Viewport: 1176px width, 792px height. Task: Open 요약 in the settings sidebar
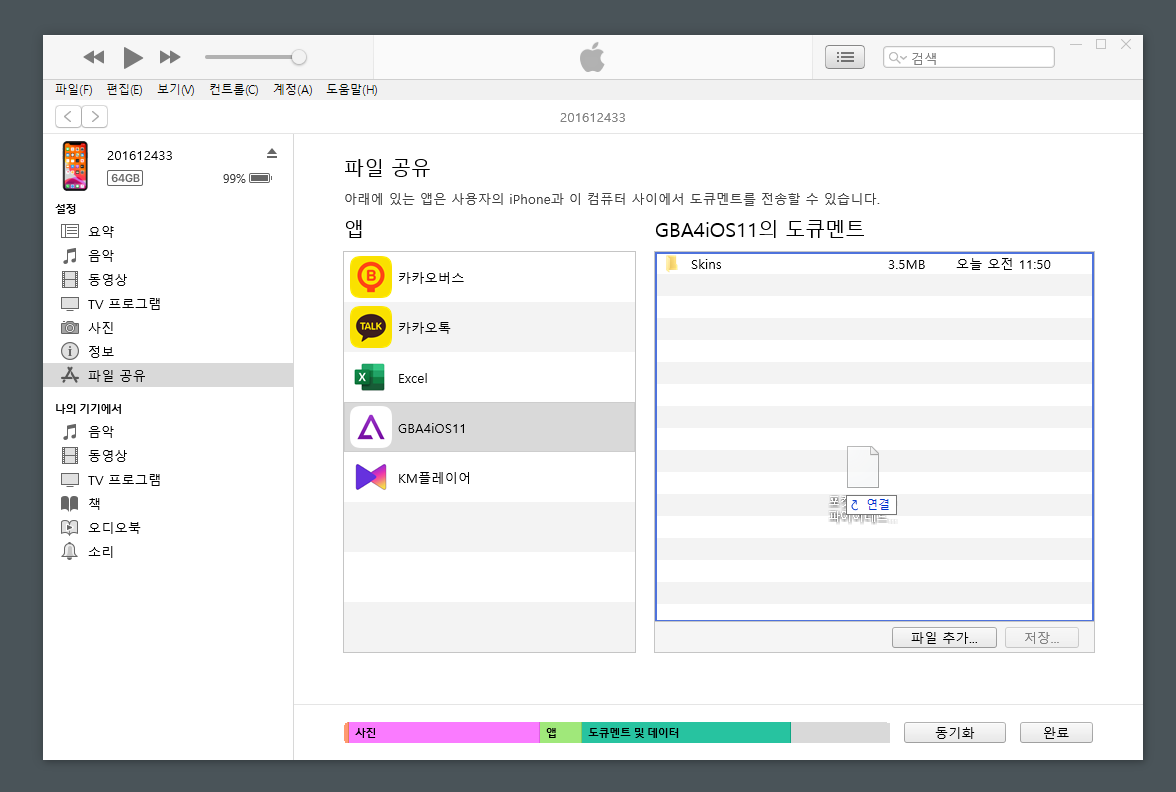168,231
